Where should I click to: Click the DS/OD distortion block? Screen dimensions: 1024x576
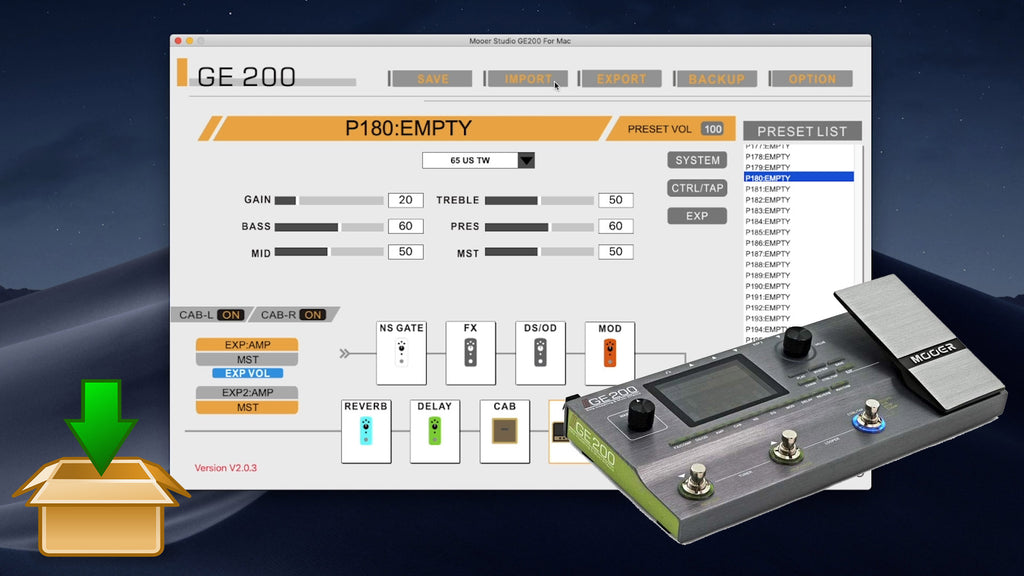(539, 353)
